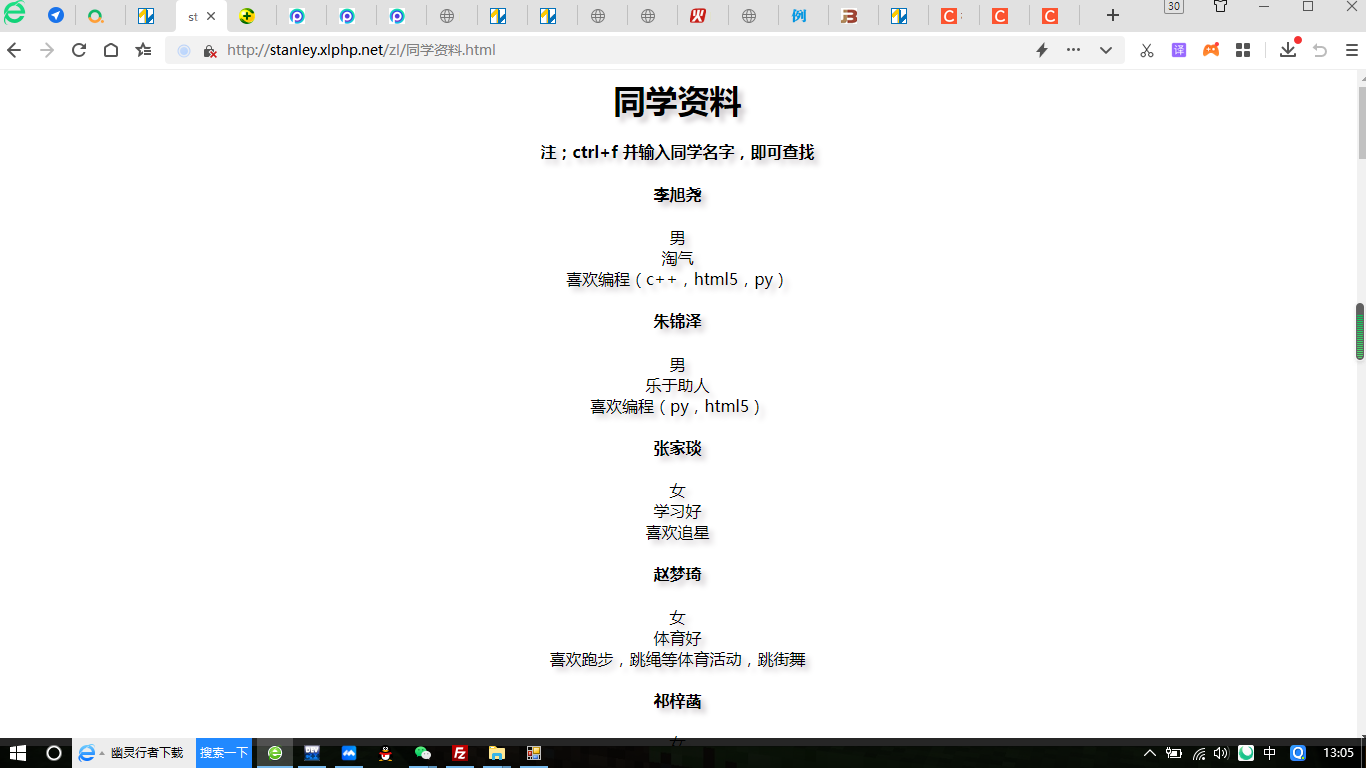
Task: Open the downloads manager icon
Action: (x=1288, y=50)
